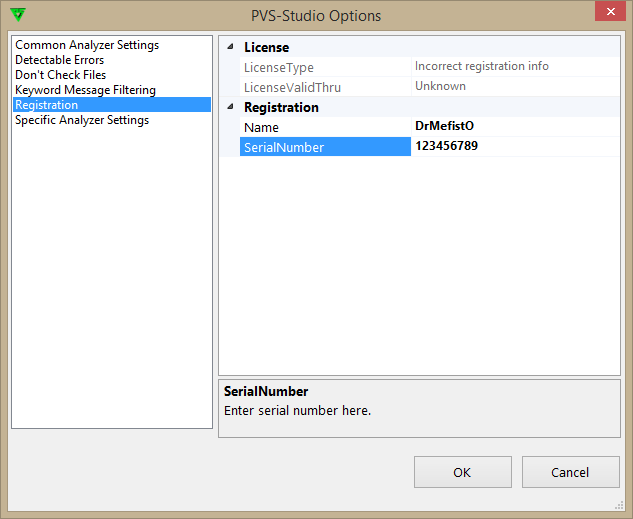
Task: Click the OK button
Action: coord(462,472)
